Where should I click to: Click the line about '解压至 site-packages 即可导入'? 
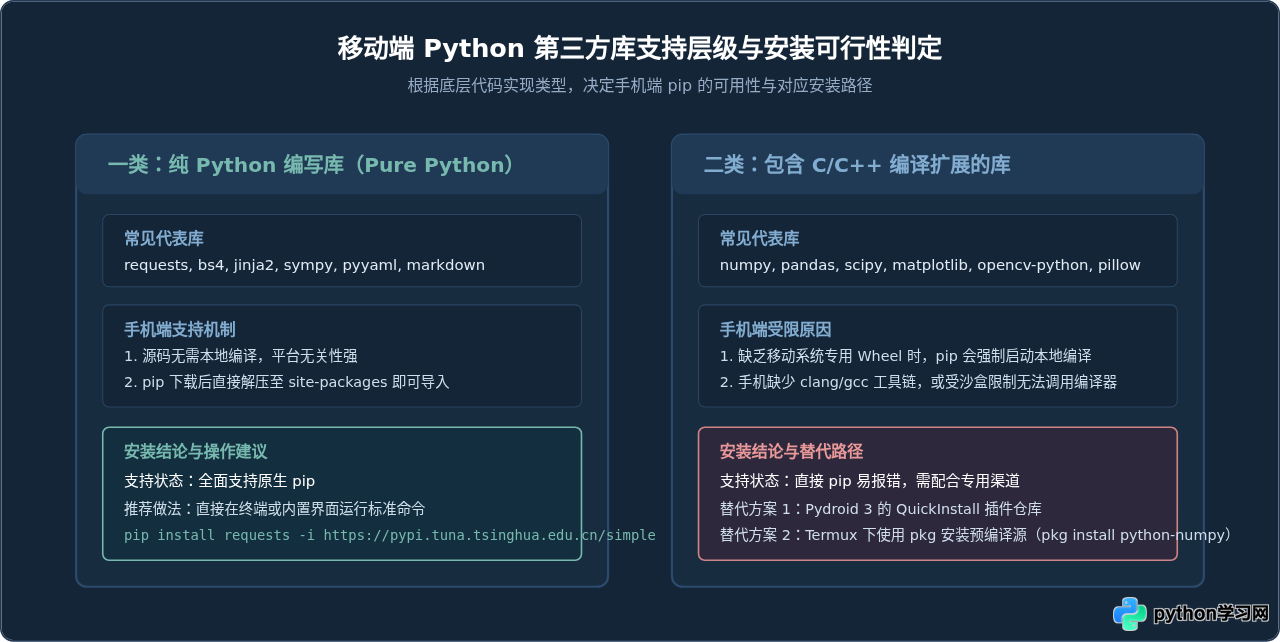coord(287,382)
